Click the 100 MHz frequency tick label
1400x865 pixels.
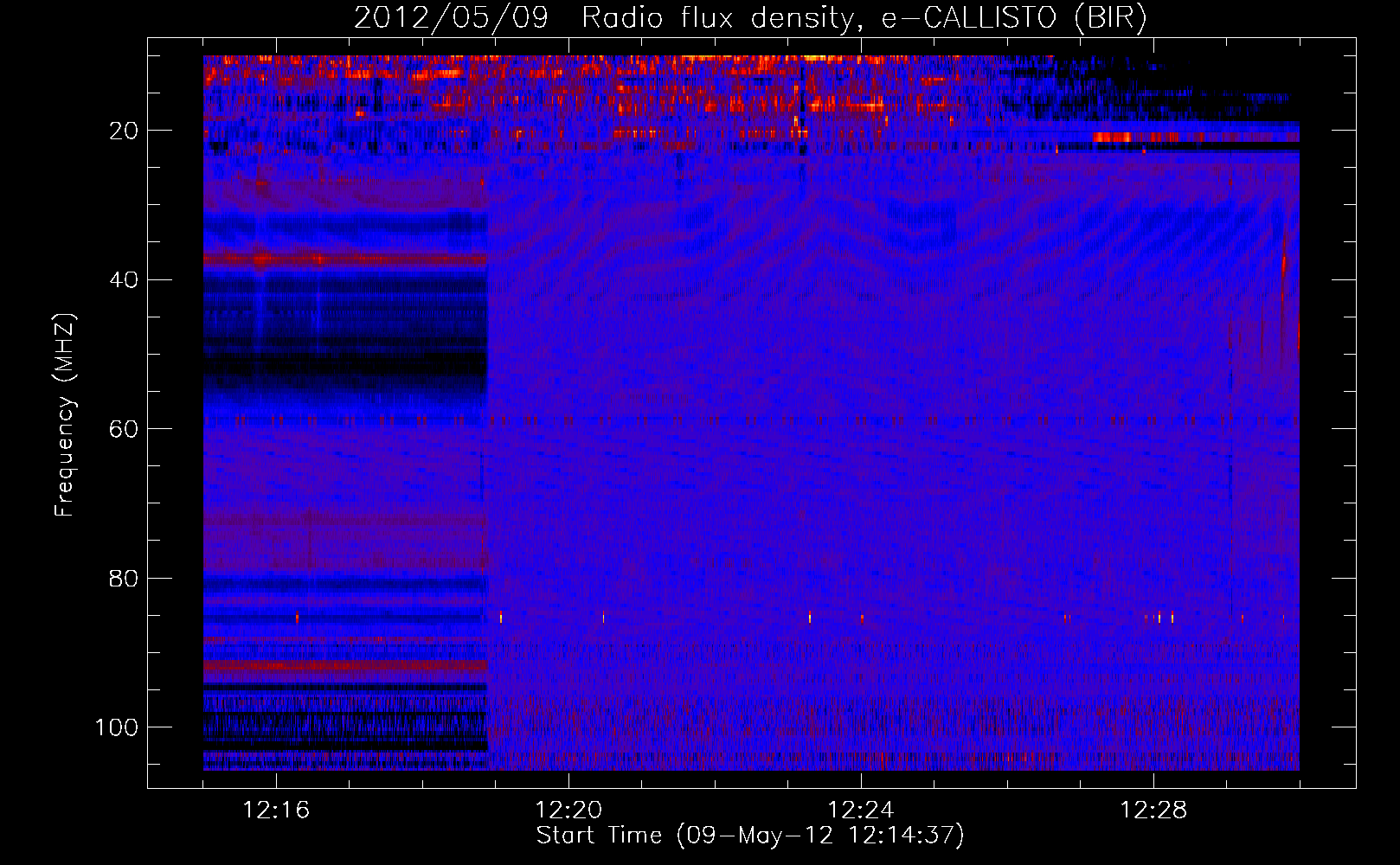click(x=117, y=727)
